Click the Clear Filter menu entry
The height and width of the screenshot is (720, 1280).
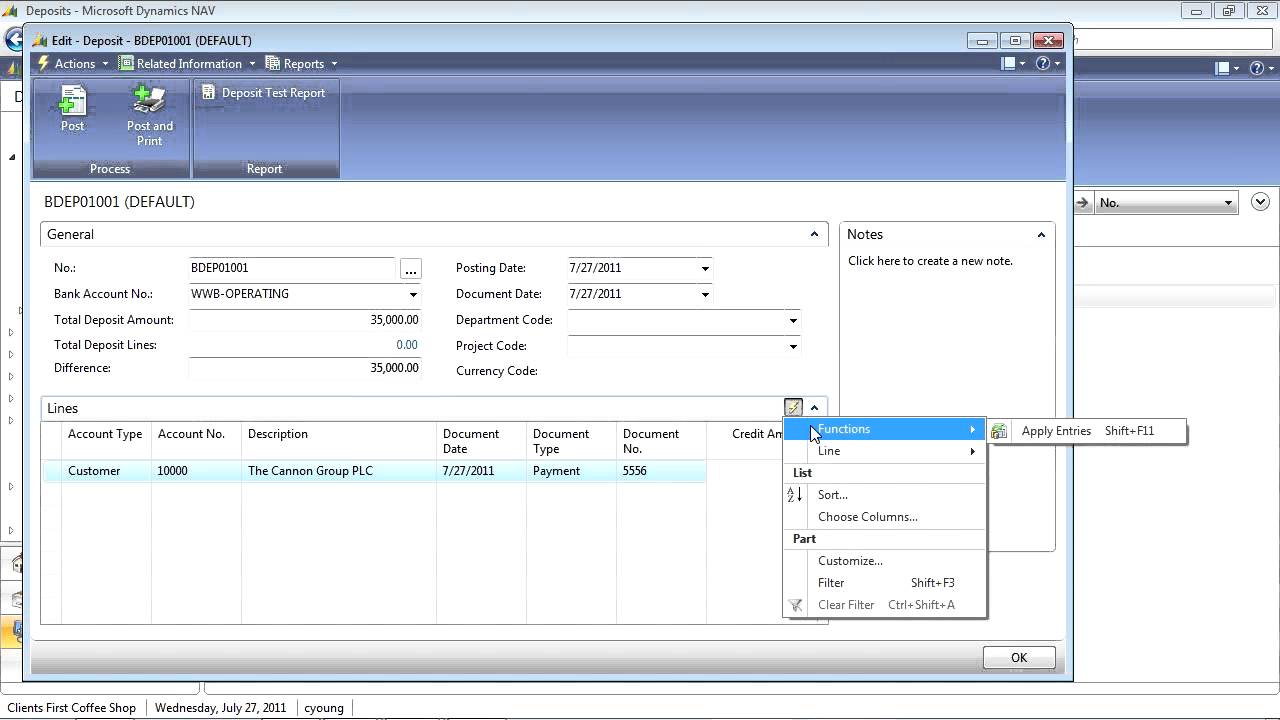point(884,605)
